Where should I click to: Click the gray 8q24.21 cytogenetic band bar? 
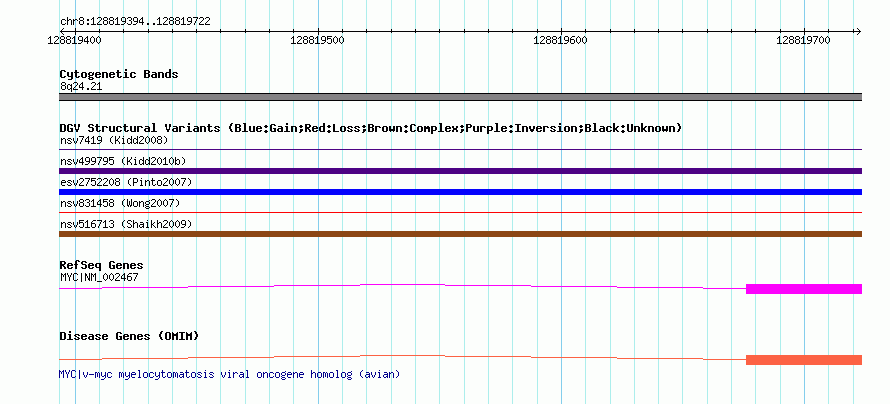tap(460, 97)
